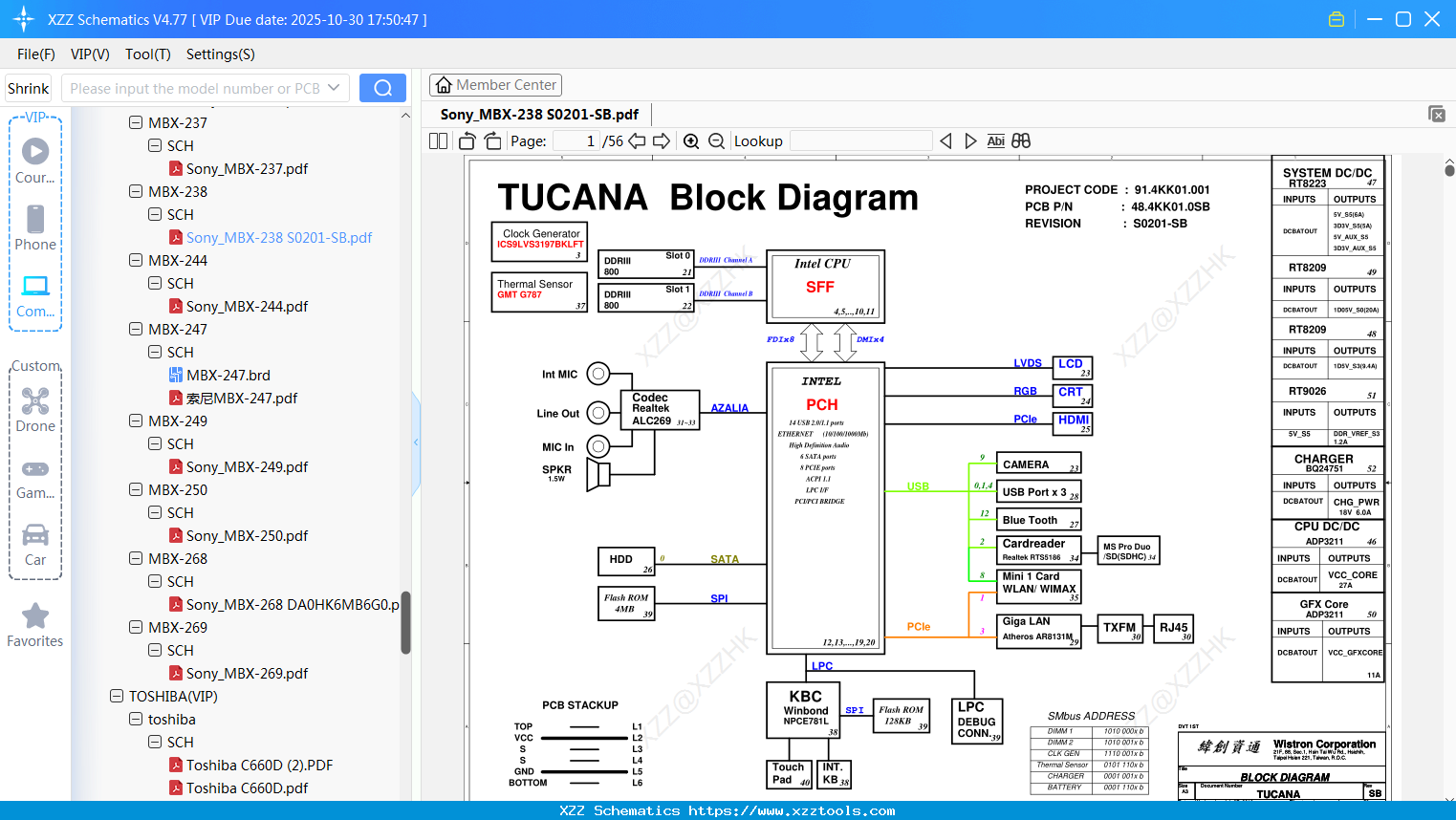The width and height of the screenshot is (1456, 820).
Task: Collapse the TOSHIBA(VIP) folder
Action: [x=117, y=696]
